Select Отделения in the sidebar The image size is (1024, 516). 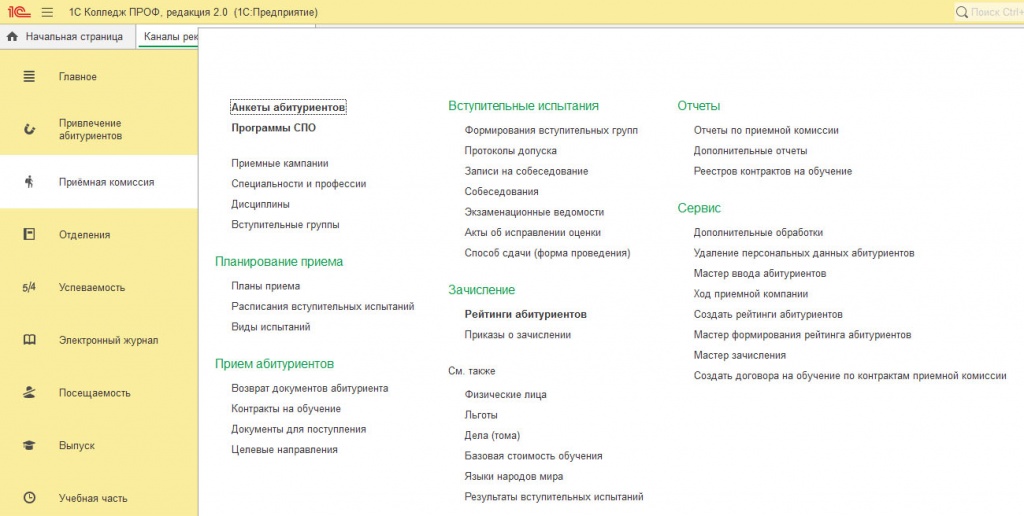click(x=84, y=234)
